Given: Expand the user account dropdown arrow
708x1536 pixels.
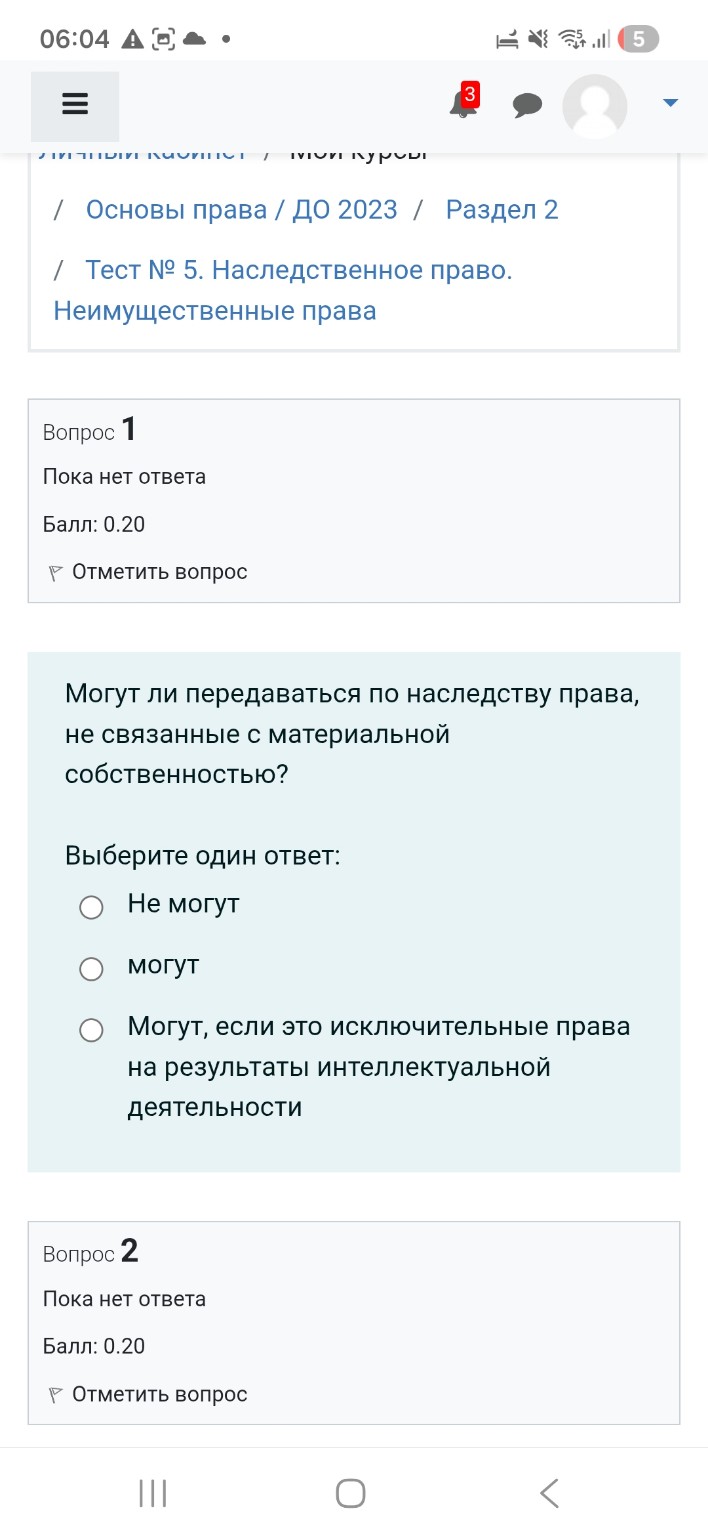Looking at the screenshot, I should coord(670,101).
